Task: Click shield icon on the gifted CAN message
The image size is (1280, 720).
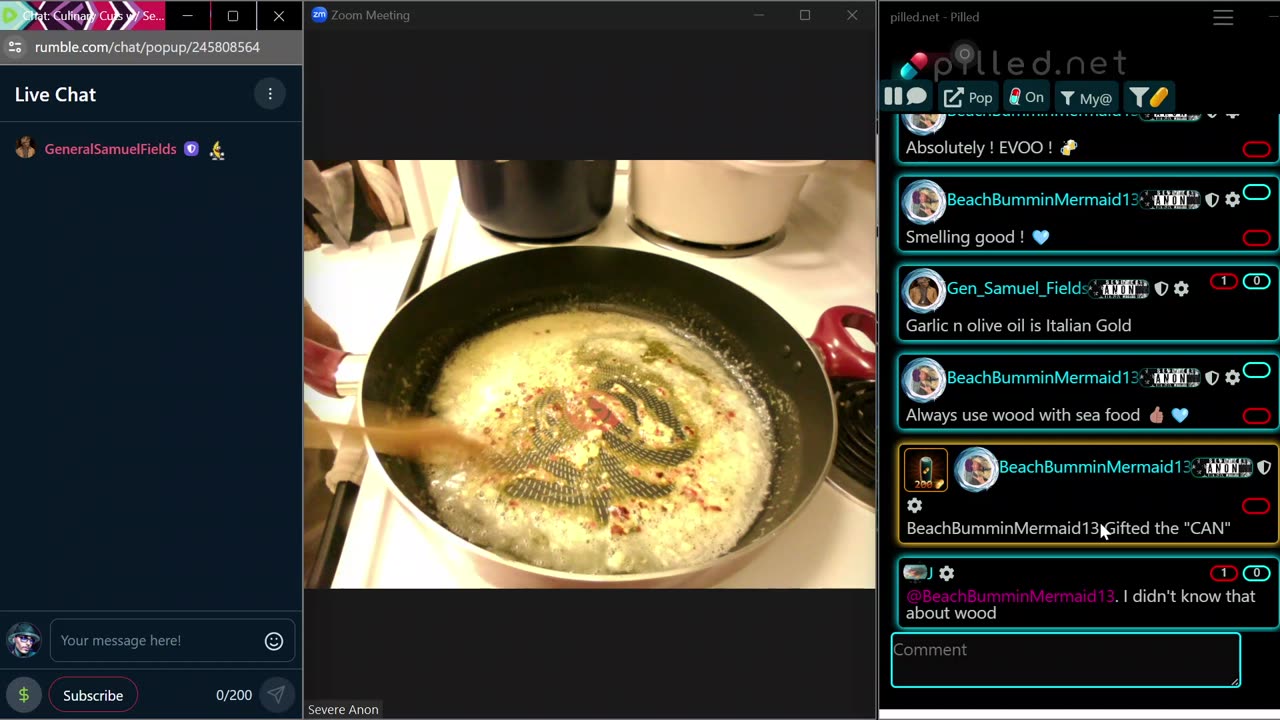Action: (x=1264, y=467)
